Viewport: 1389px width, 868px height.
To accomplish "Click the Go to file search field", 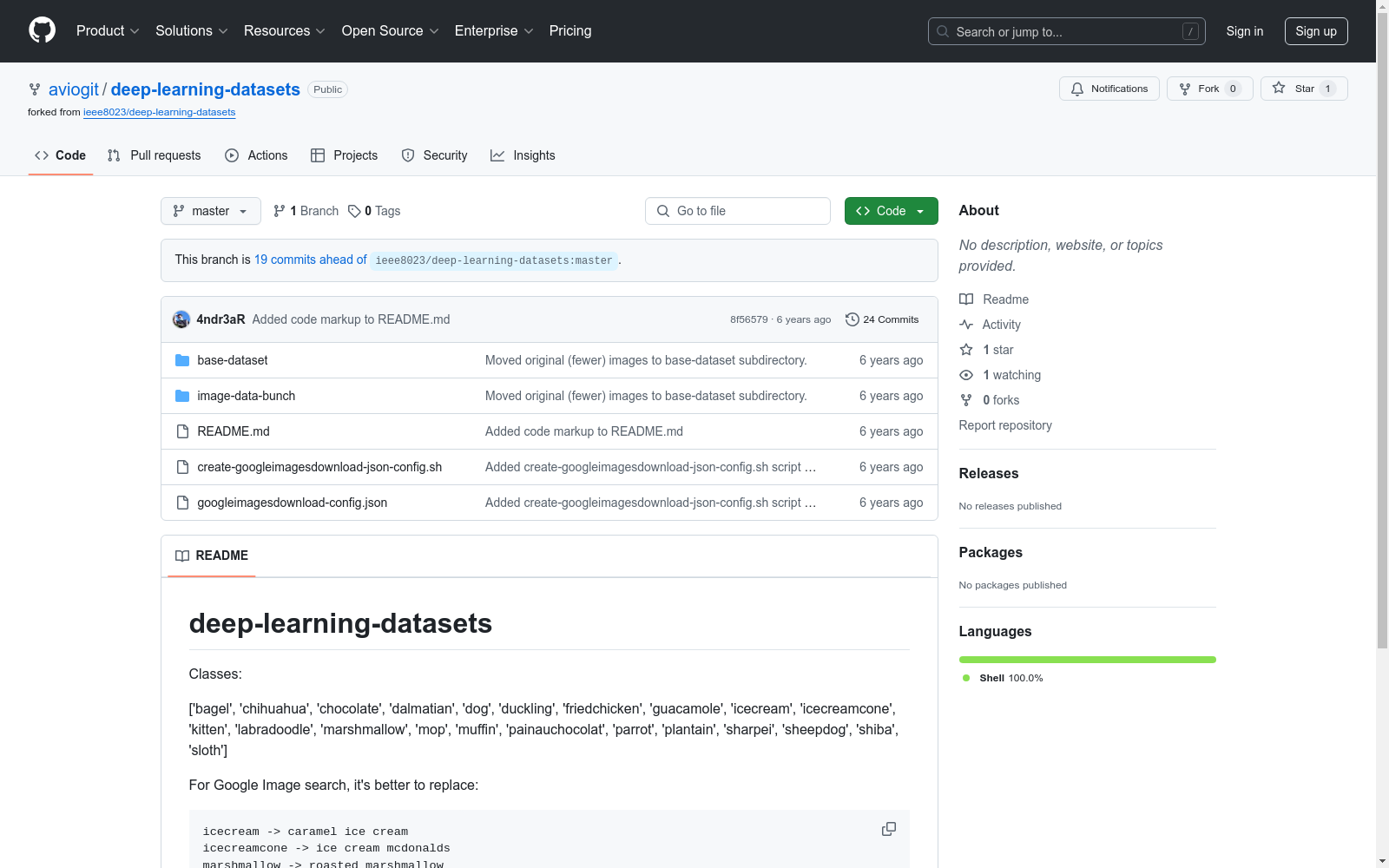I will (738, 211).
